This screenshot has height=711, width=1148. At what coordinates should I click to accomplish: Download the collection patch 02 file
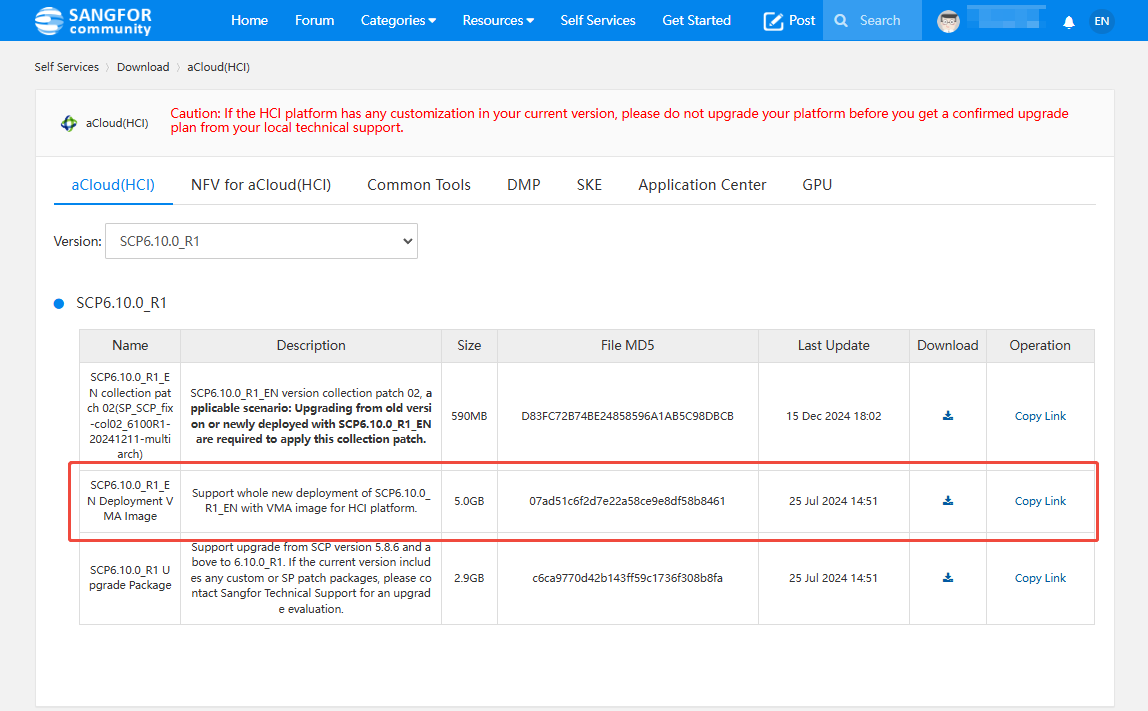947,416
